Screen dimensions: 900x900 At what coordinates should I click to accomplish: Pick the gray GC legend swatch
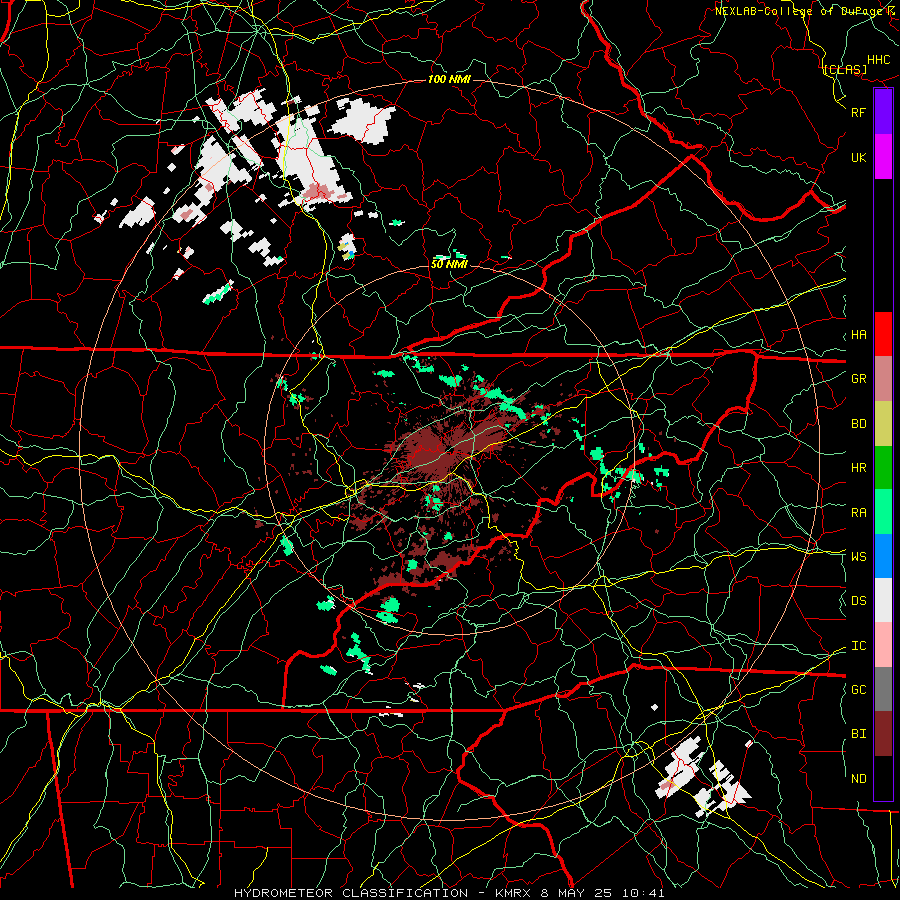(883, 689)
